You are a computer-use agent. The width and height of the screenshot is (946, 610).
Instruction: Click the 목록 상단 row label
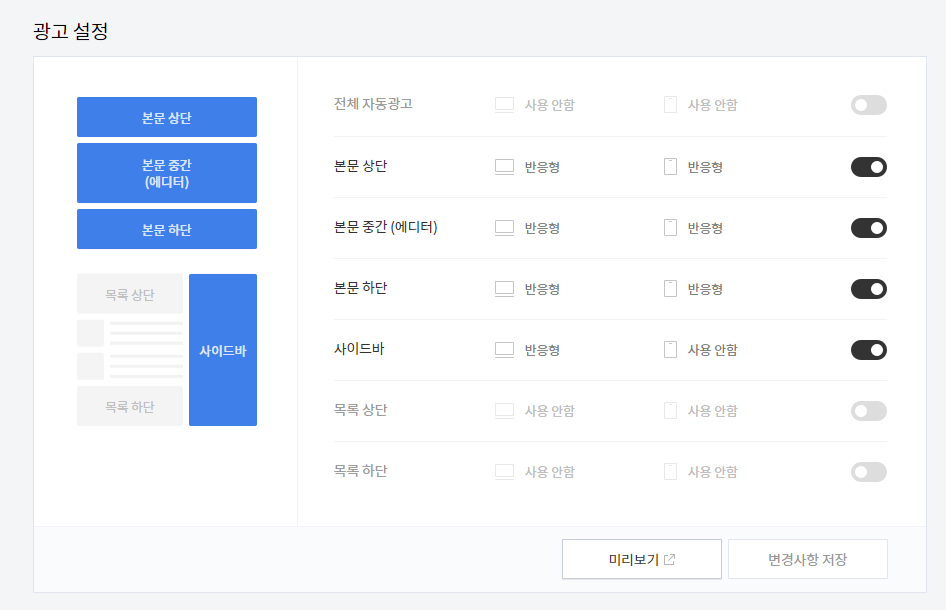pos(360,410)
